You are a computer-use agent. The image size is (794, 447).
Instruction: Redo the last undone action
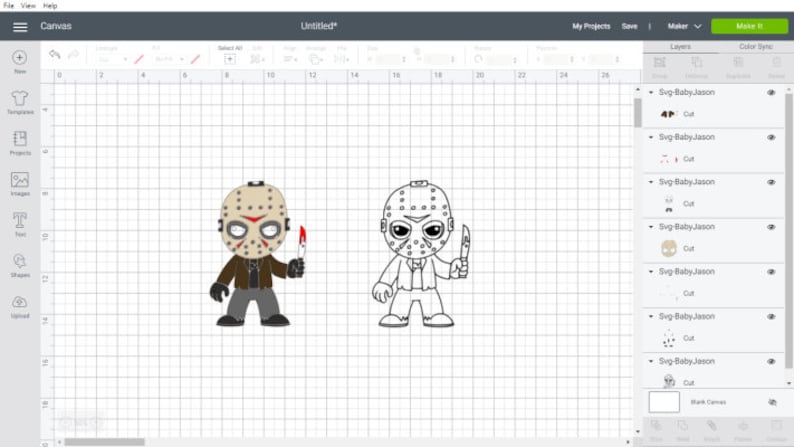click(x=73, y=54)
